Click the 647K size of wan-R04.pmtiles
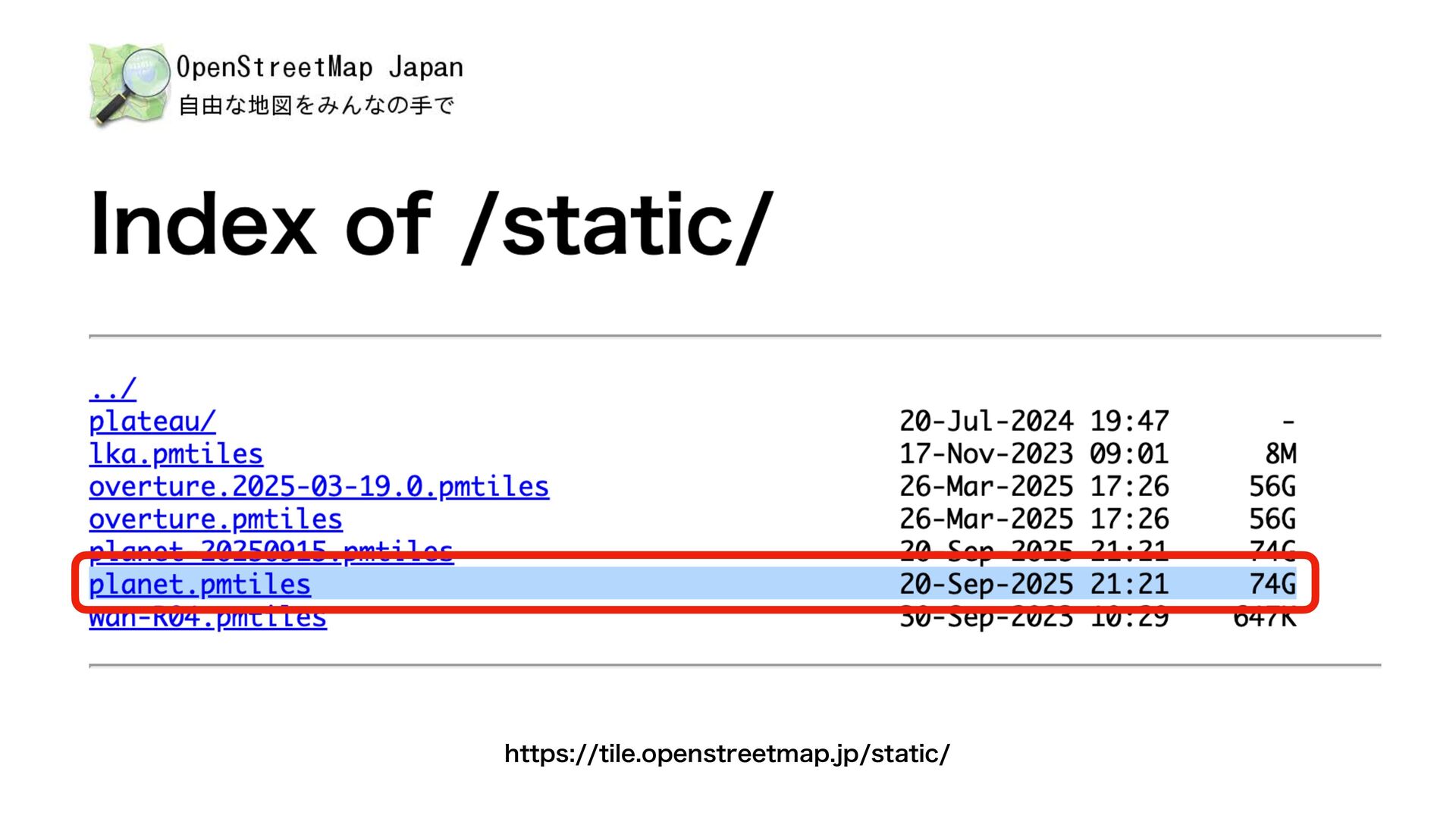The width and height of the screenshot is (1456, 819). pos(1264,621)
